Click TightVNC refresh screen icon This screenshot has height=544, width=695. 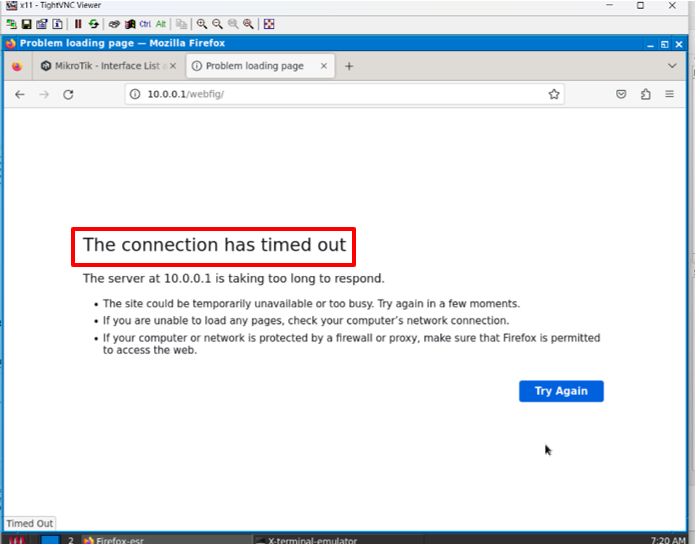point(94,23)
